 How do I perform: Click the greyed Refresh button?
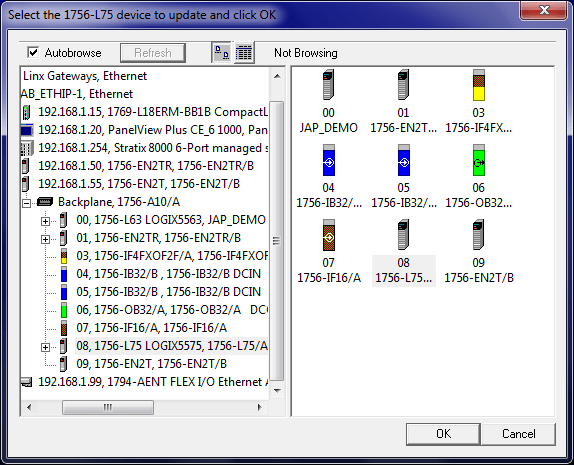click(153, 53)
